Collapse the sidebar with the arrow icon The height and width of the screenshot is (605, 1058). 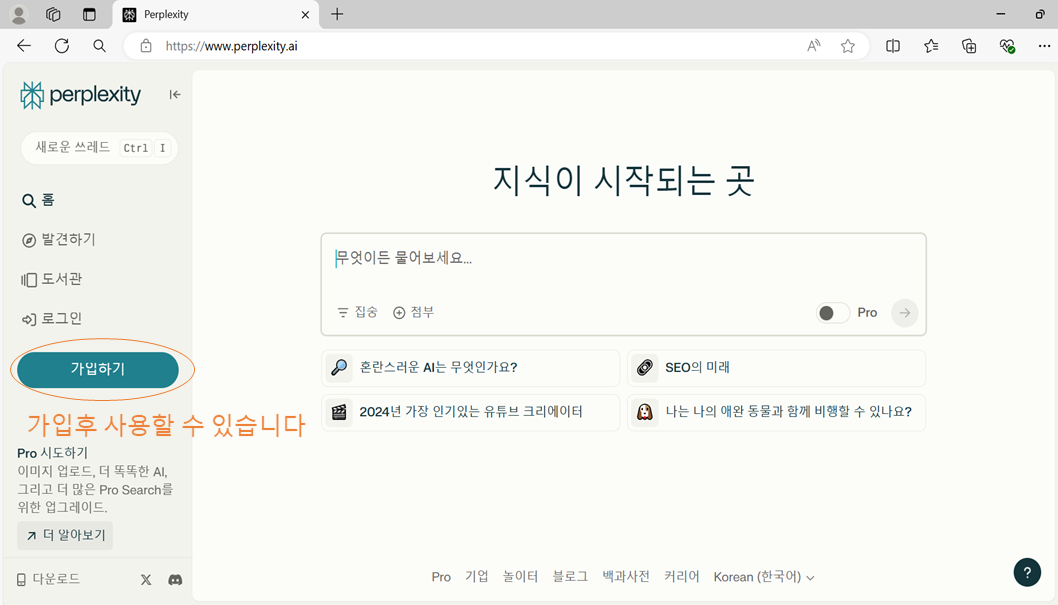click(x=175, y=94)
